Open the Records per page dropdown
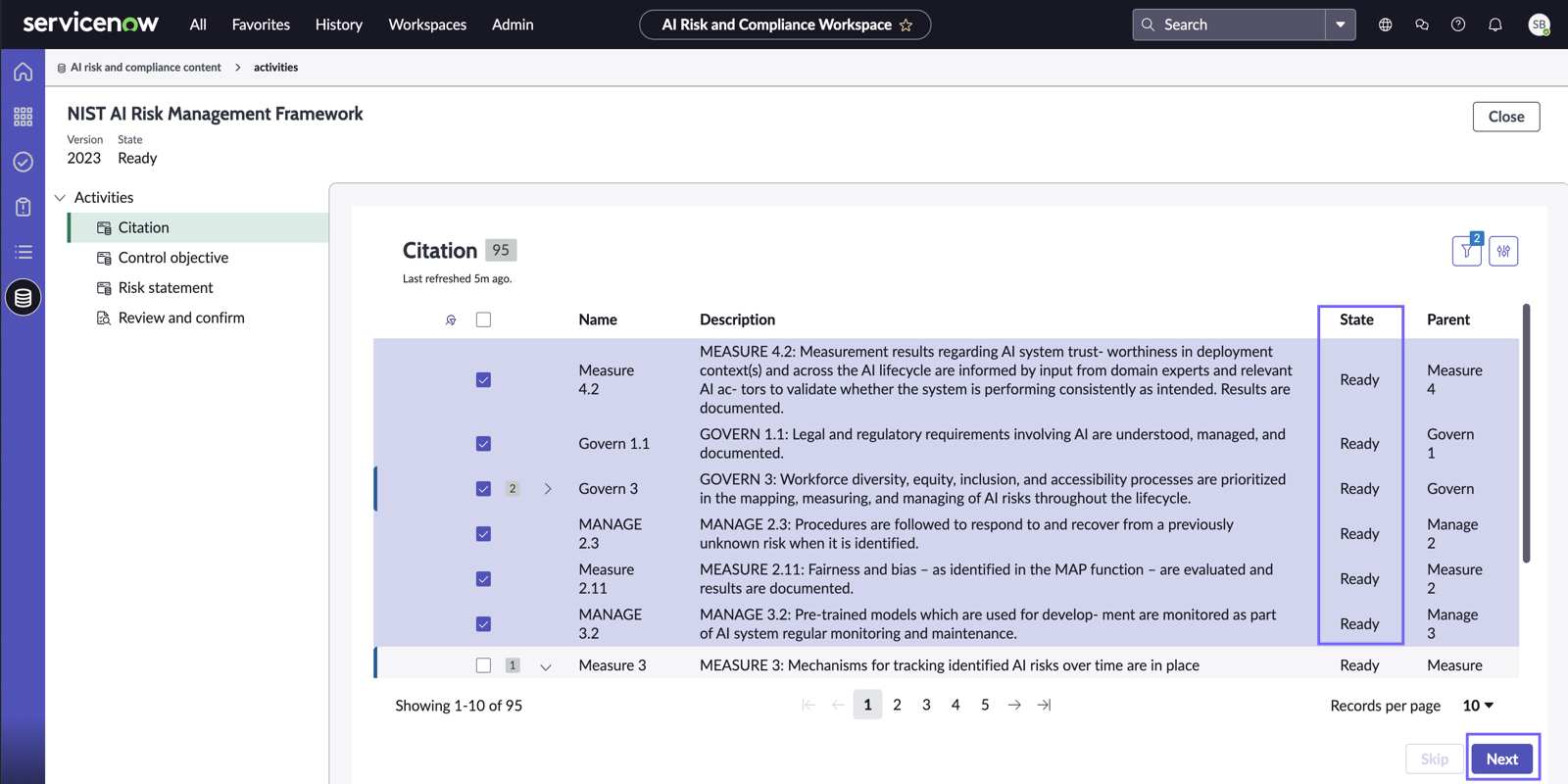The height and width of the screenshot is (784, 1568). tap(1478, 706)
